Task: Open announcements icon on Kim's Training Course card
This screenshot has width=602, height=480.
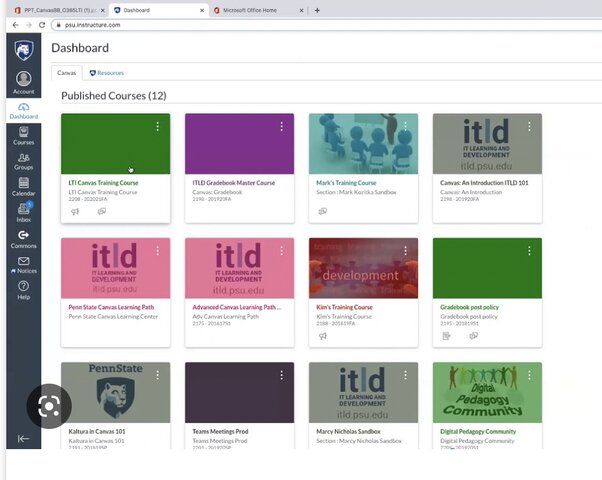Action: (x=322, y=336)
